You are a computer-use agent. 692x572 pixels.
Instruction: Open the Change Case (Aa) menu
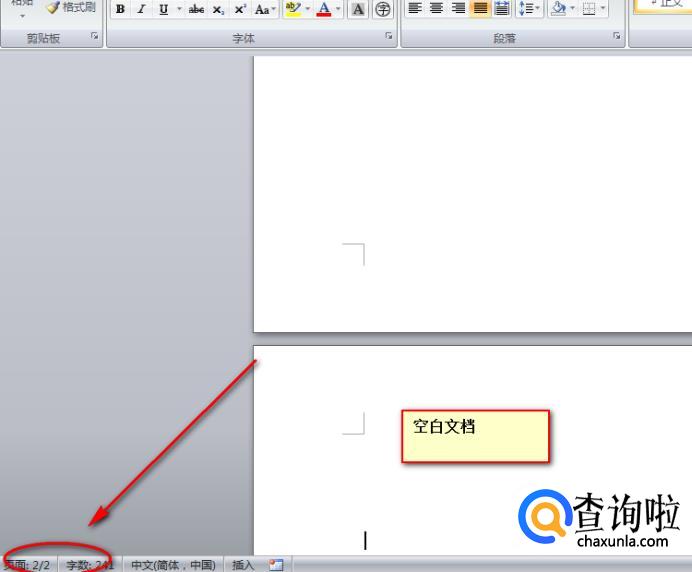(265, 9)
